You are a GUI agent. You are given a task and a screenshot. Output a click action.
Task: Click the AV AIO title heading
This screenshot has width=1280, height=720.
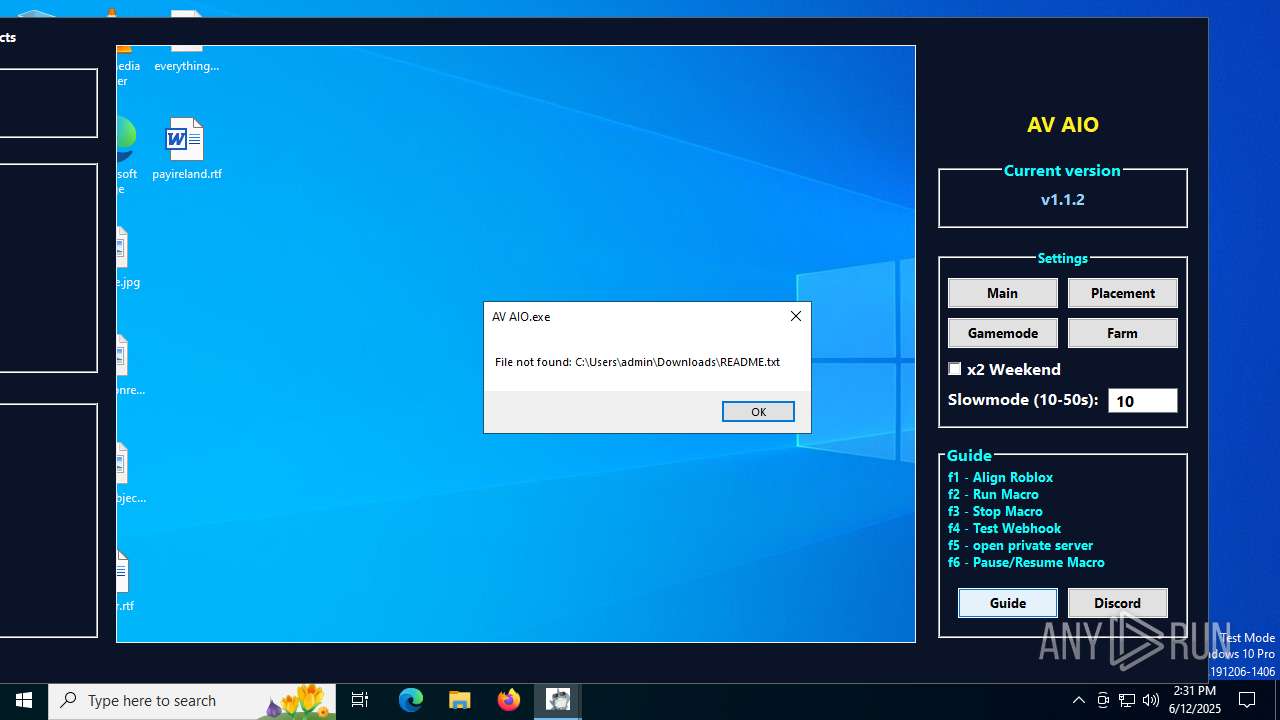coord(1062,124)
